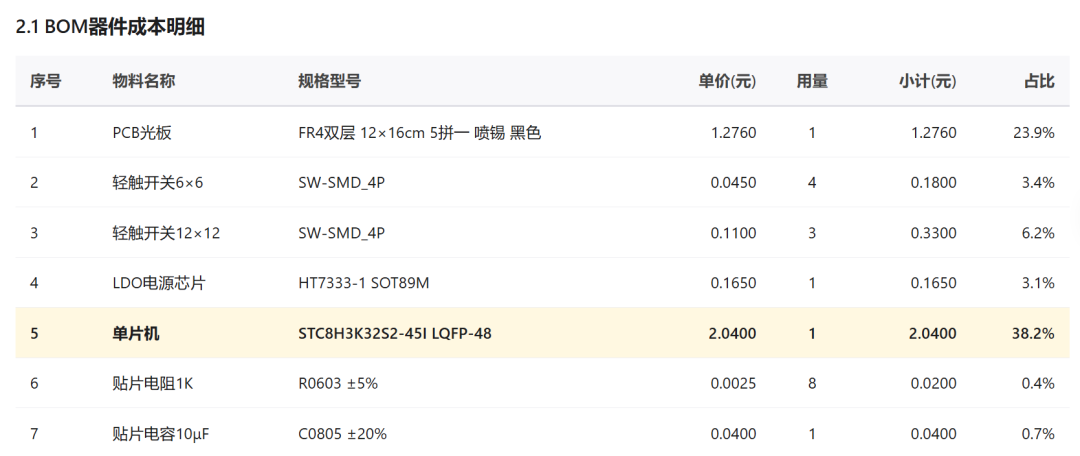Viewport: 1080px width, 456px height.
Task: Click the 23.9% percentage cell
Action: click(x=1034, y=133)
